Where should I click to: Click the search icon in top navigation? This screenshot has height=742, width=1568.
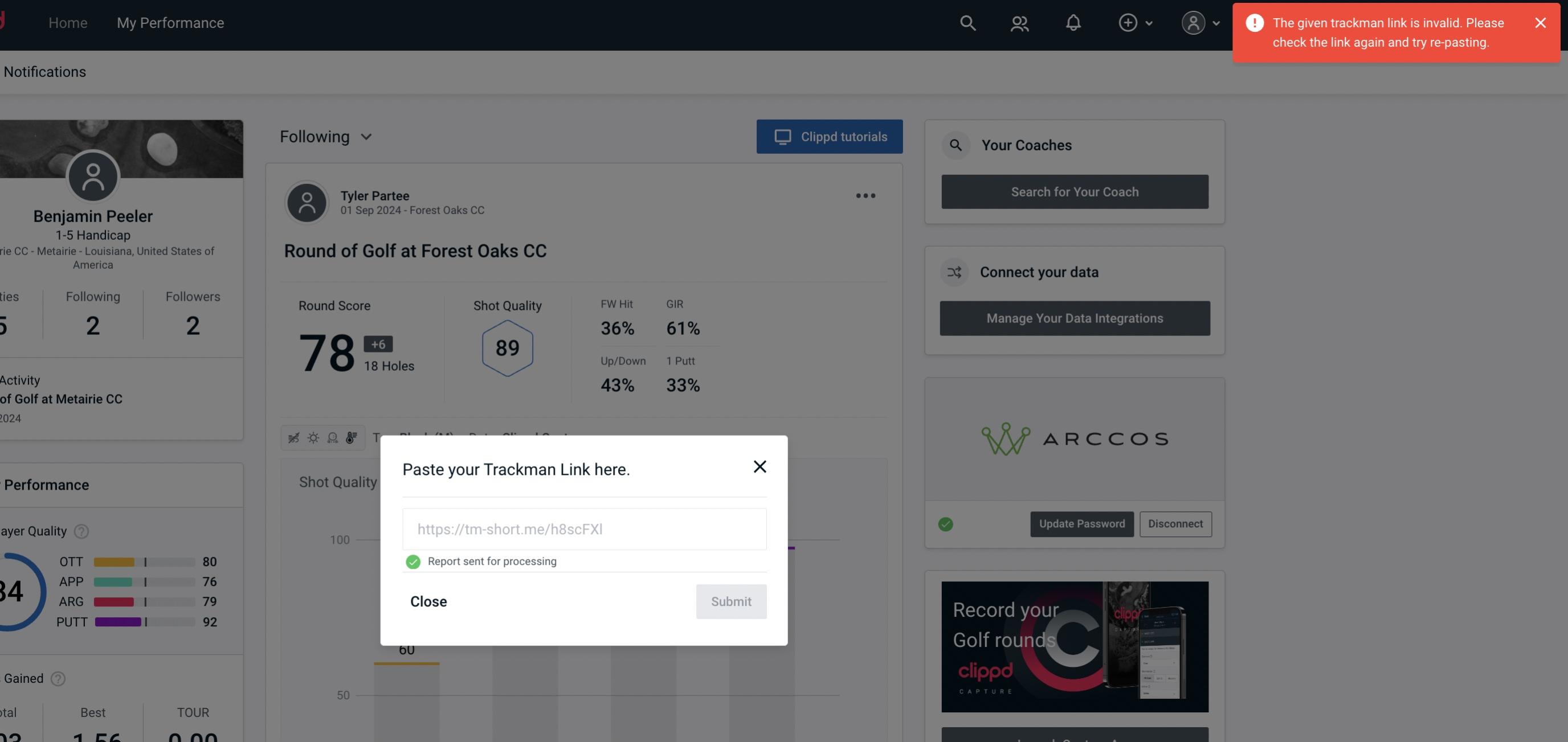[x=967, y=22]
